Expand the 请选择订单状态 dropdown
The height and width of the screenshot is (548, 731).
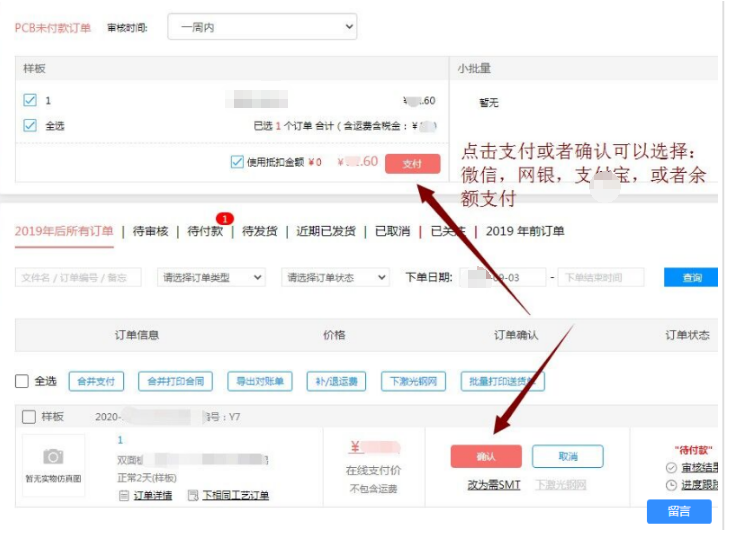click(x=336, y=278)
